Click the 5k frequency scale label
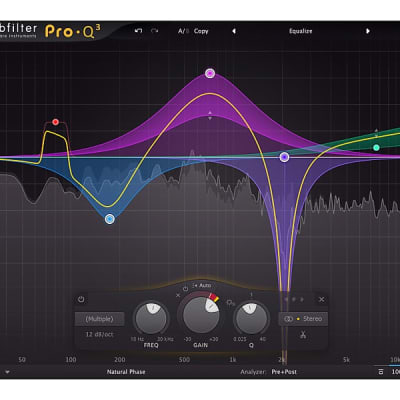This screenshot has width=400, height=400. 346,360
